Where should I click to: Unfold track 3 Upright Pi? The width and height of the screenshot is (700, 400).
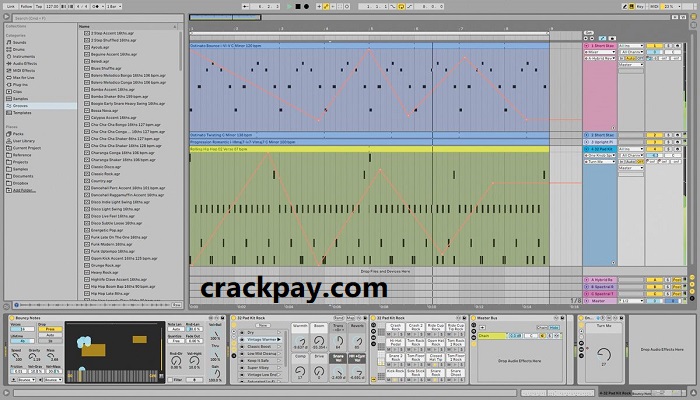click(x=587, y=142)
